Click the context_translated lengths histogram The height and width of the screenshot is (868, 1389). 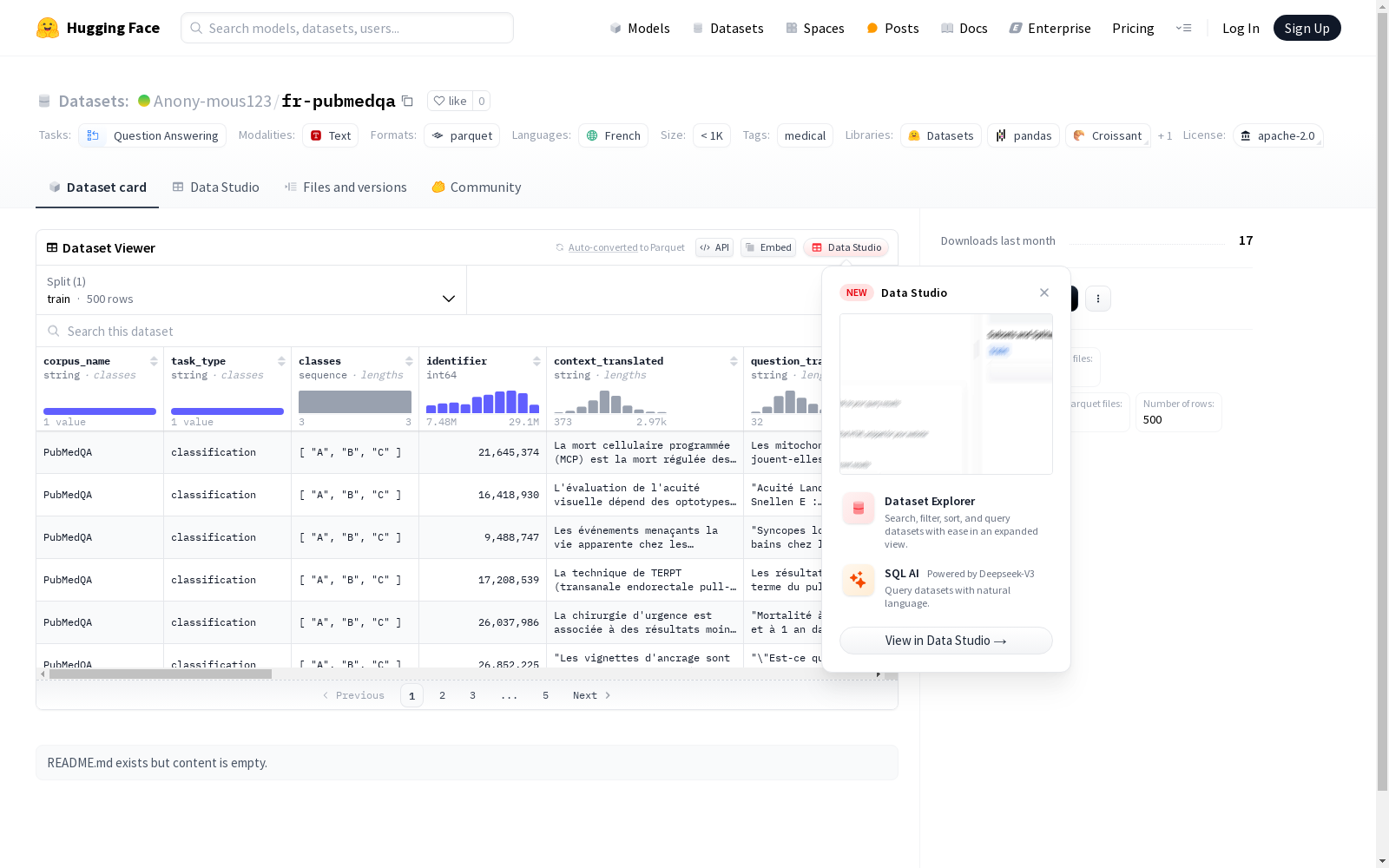coord(610,402)
